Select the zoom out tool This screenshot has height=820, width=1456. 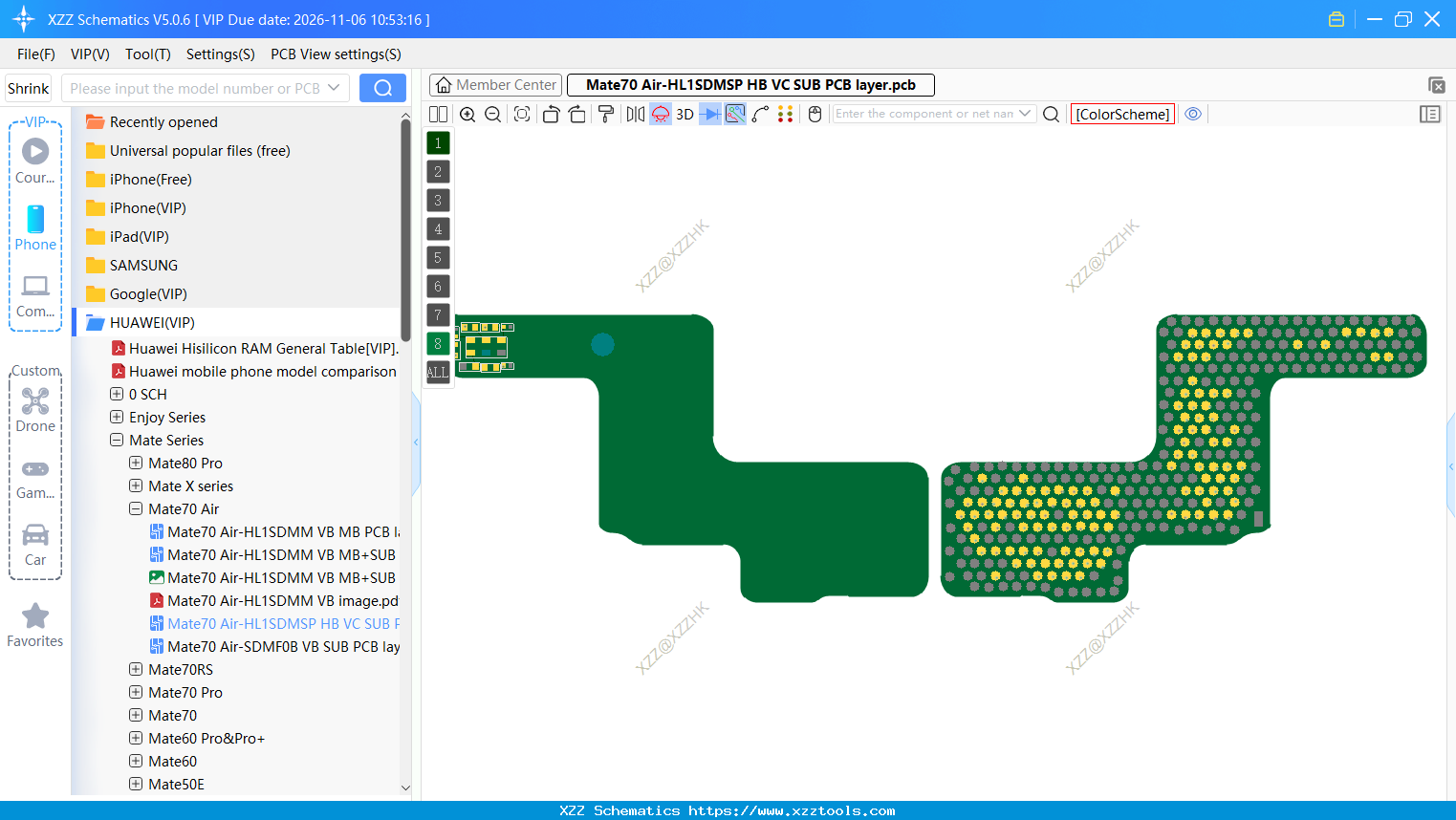[x=492, y=114]
